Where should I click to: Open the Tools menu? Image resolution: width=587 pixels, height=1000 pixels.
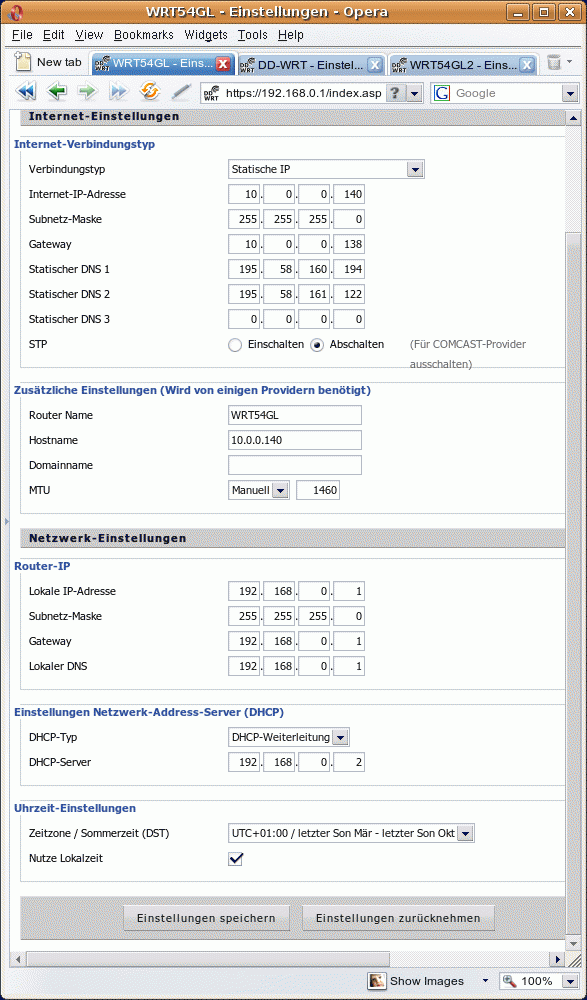click(253, 35)
